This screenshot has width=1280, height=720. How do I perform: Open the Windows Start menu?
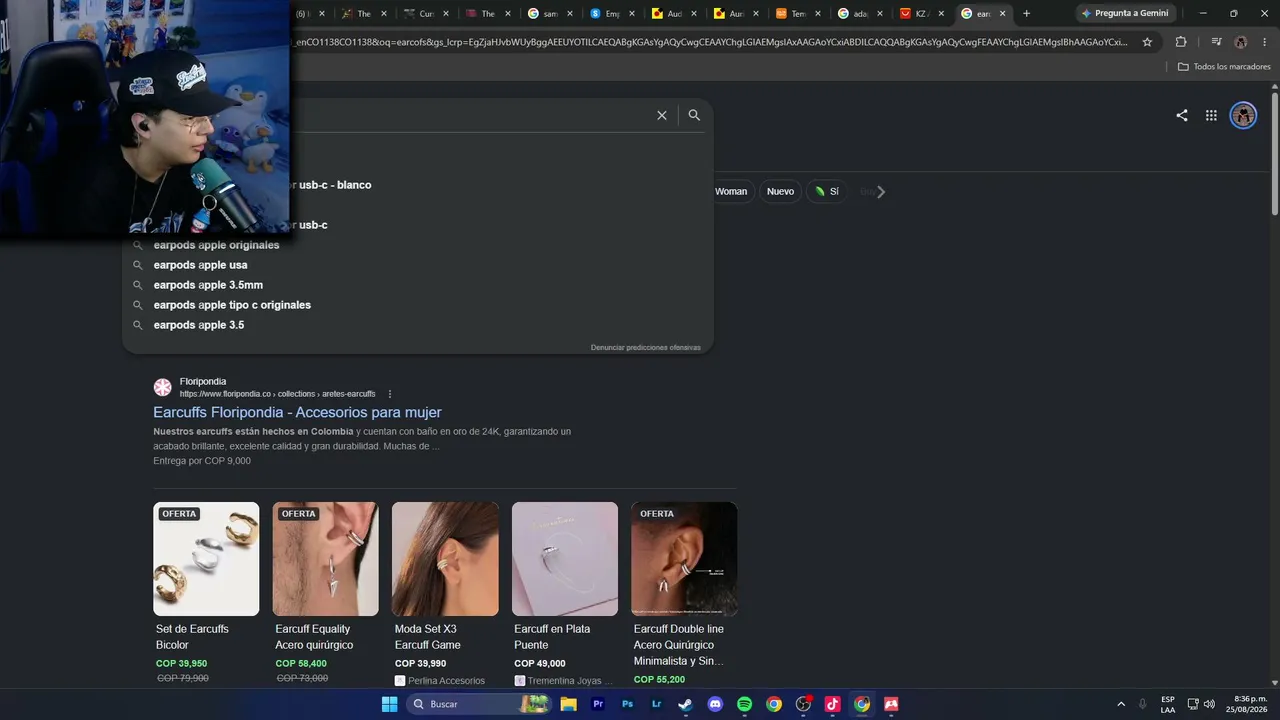389,704
